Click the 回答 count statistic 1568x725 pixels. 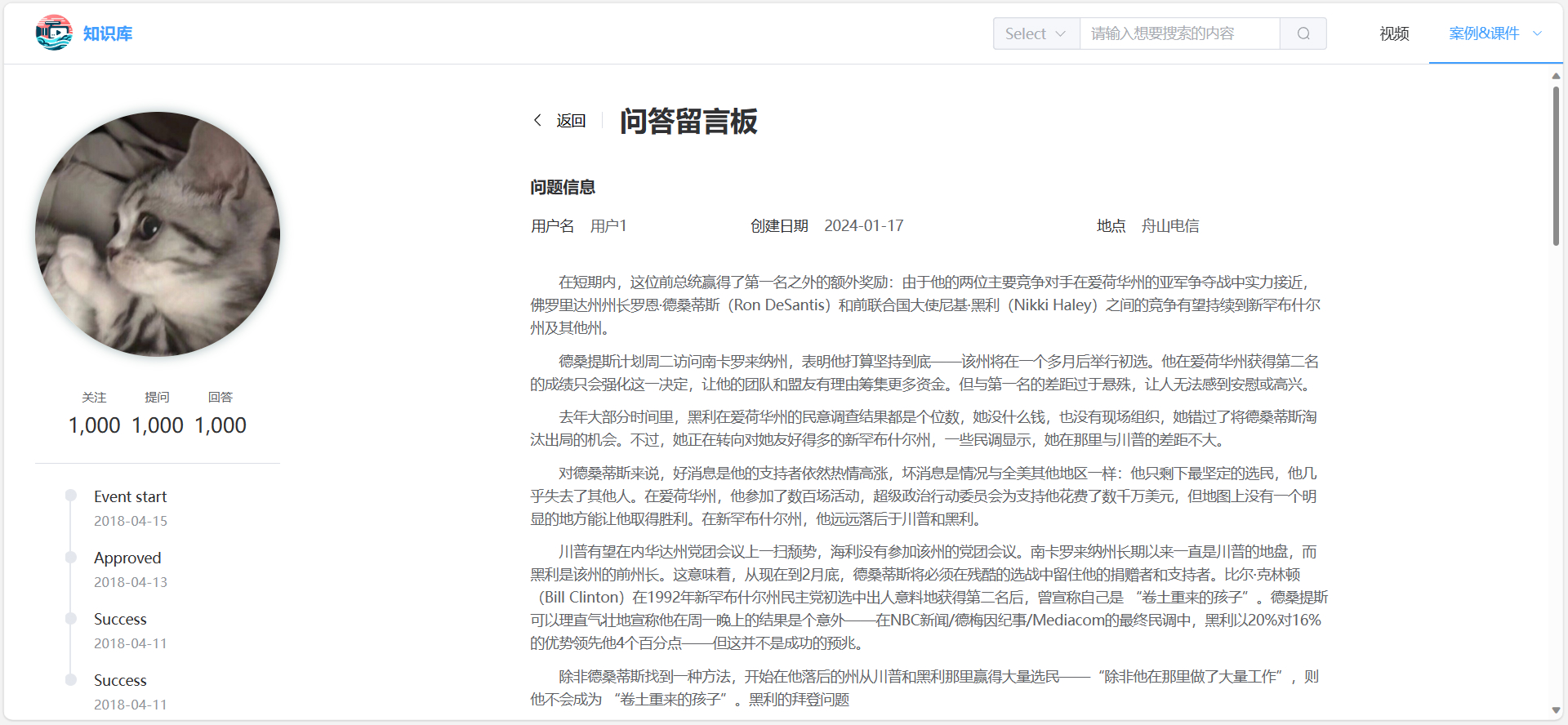(220, 425)
